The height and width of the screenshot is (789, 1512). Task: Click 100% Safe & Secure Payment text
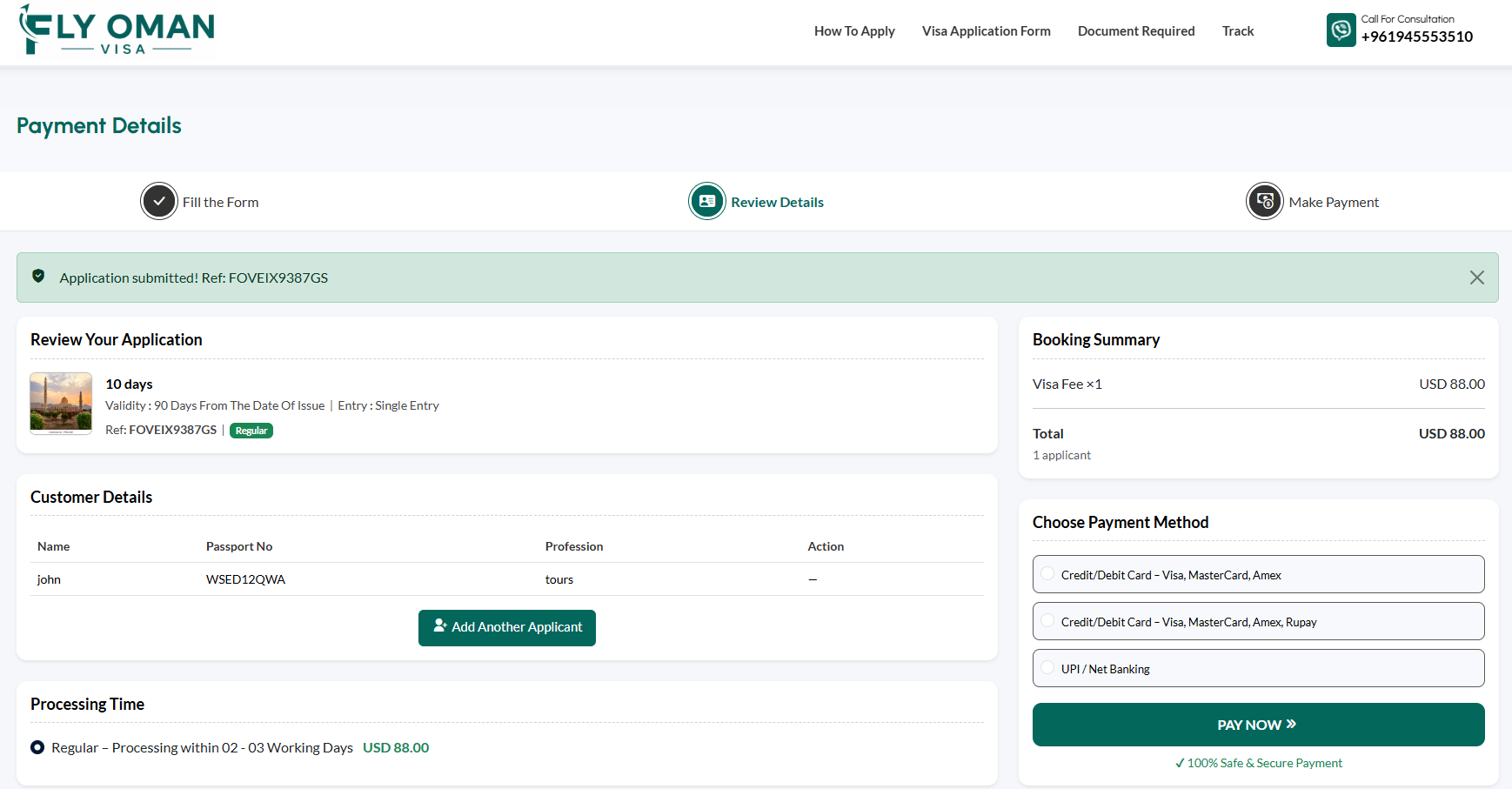pyautogui.click(x=1259, y=763)
